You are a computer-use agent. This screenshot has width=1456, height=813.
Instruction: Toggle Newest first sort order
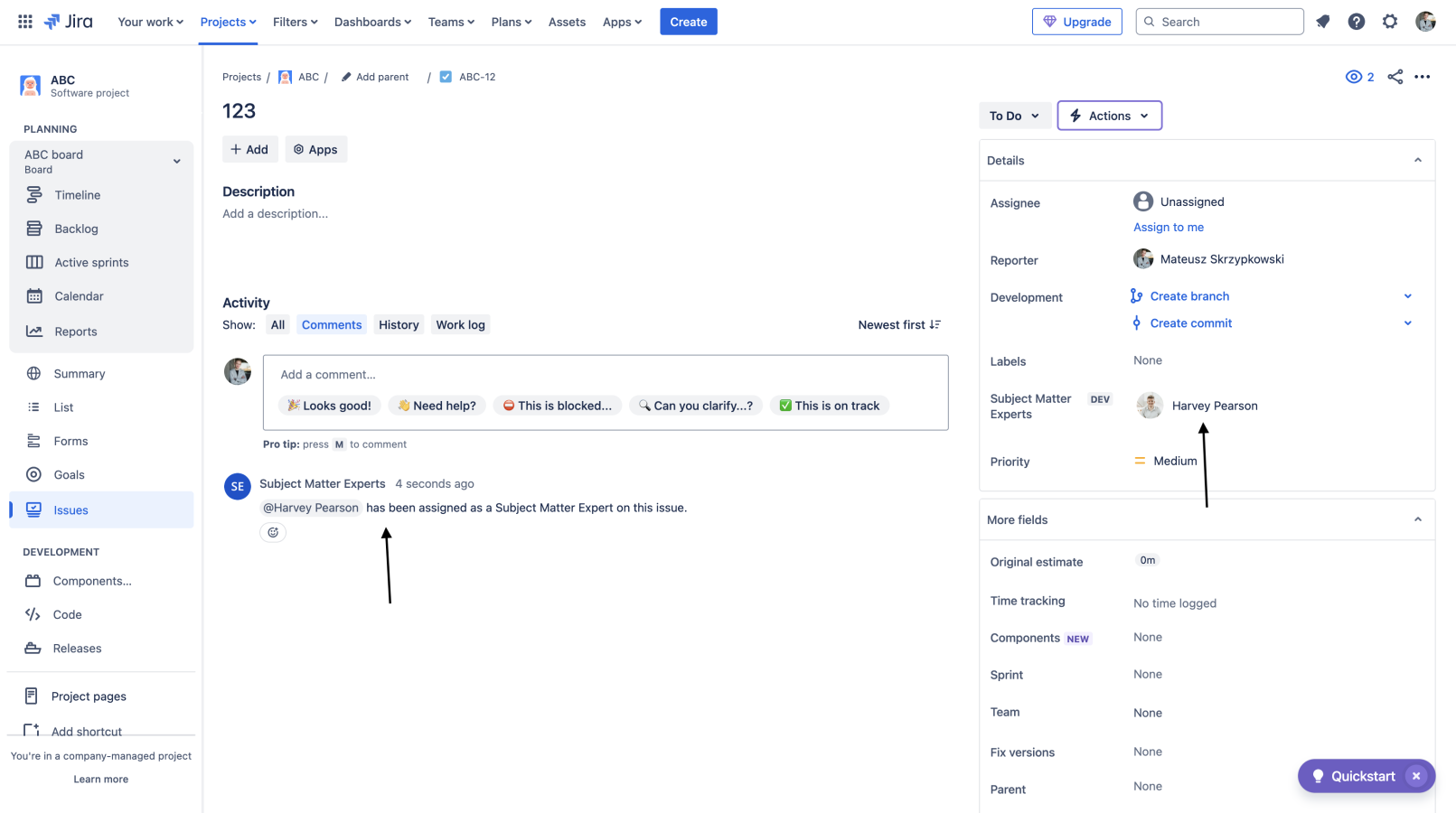(899, 325)
